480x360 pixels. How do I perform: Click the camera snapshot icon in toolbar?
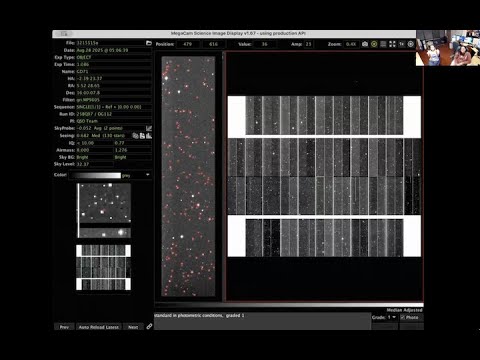click(x=365, y=44)
